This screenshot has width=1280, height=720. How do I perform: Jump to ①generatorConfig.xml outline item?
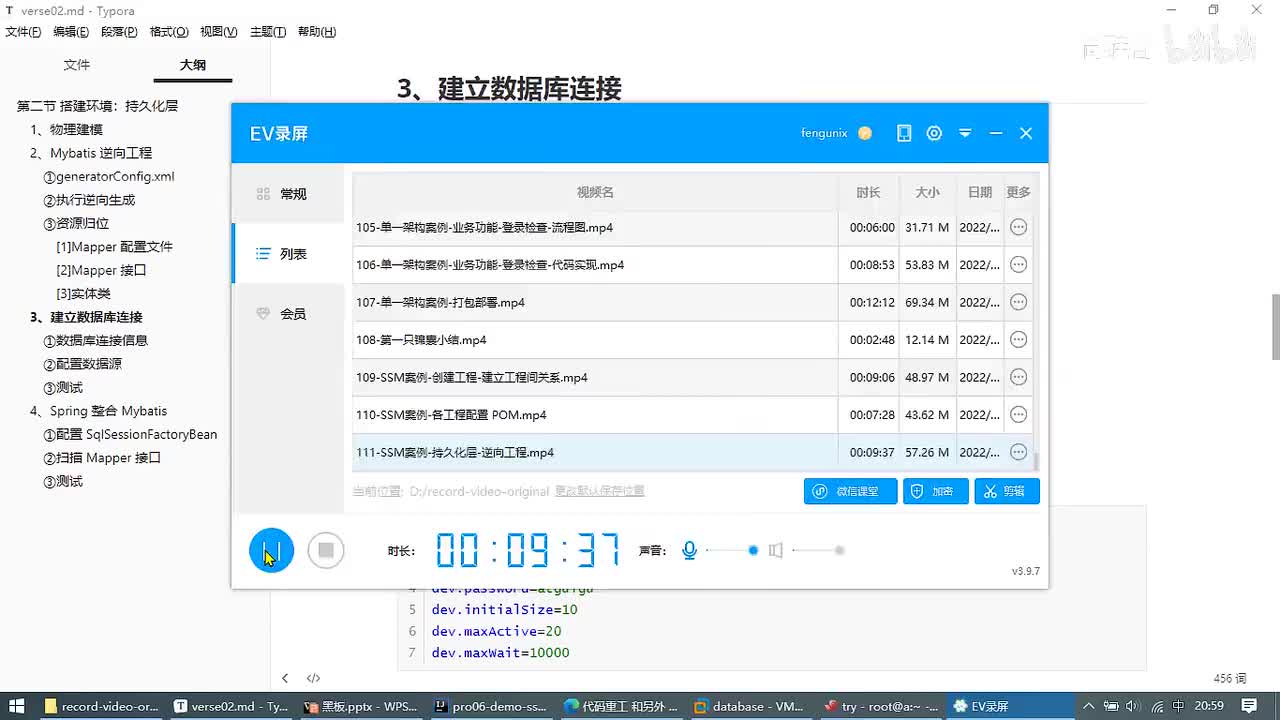(x=109, y=176)
